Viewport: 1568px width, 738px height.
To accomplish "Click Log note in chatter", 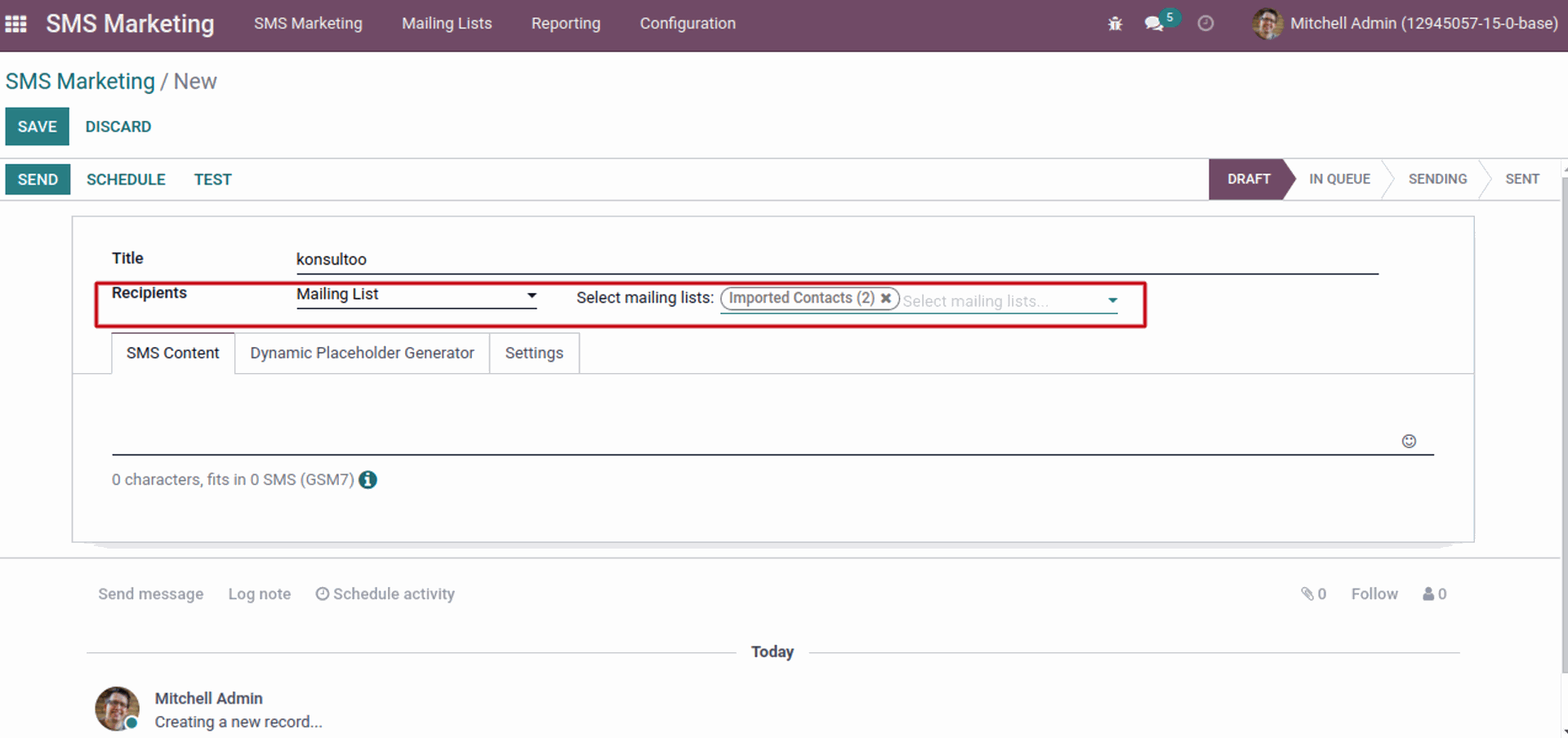I will click(x=260, y=594).
